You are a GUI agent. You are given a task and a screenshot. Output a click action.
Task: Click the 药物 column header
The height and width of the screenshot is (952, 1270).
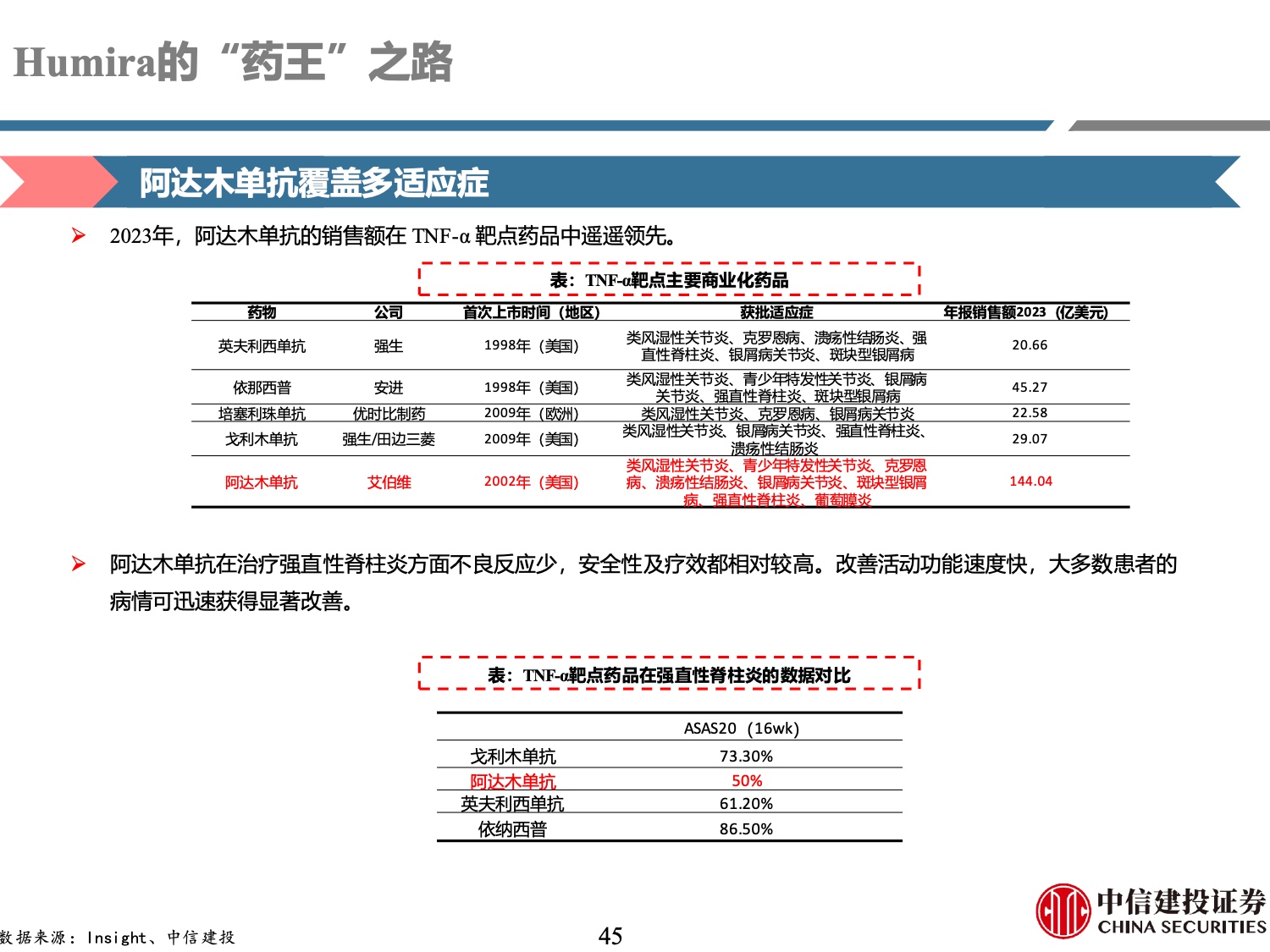click(262, 312)
